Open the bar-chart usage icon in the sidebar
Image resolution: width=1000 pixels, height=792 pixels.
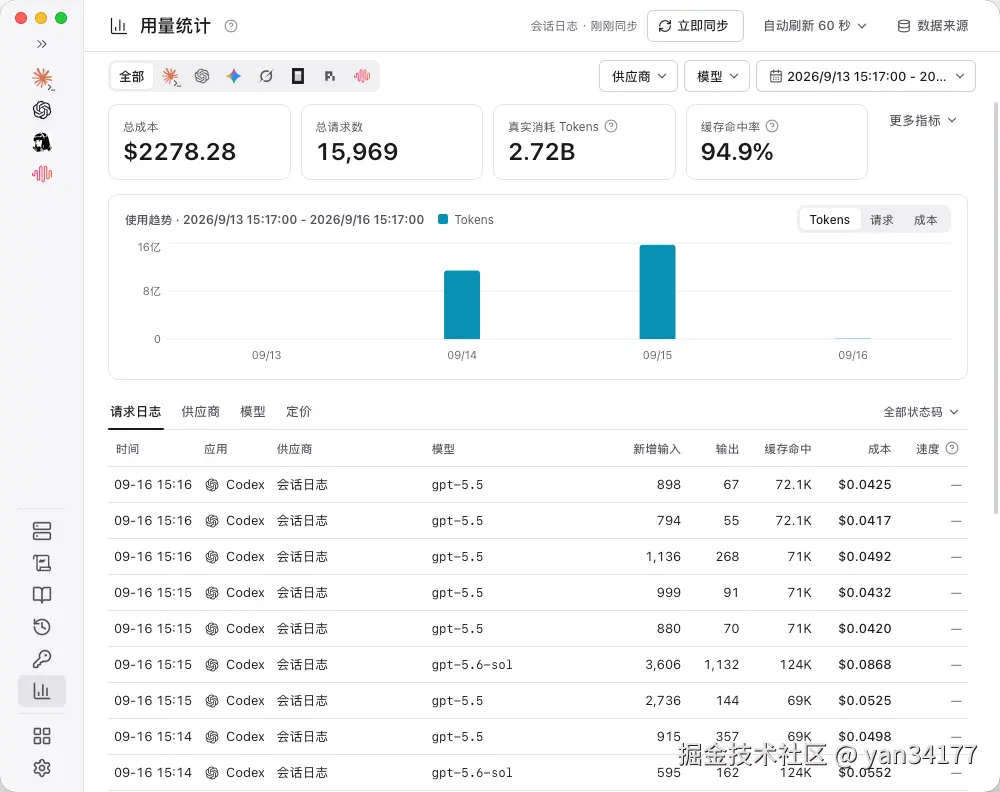coord(42,691)
